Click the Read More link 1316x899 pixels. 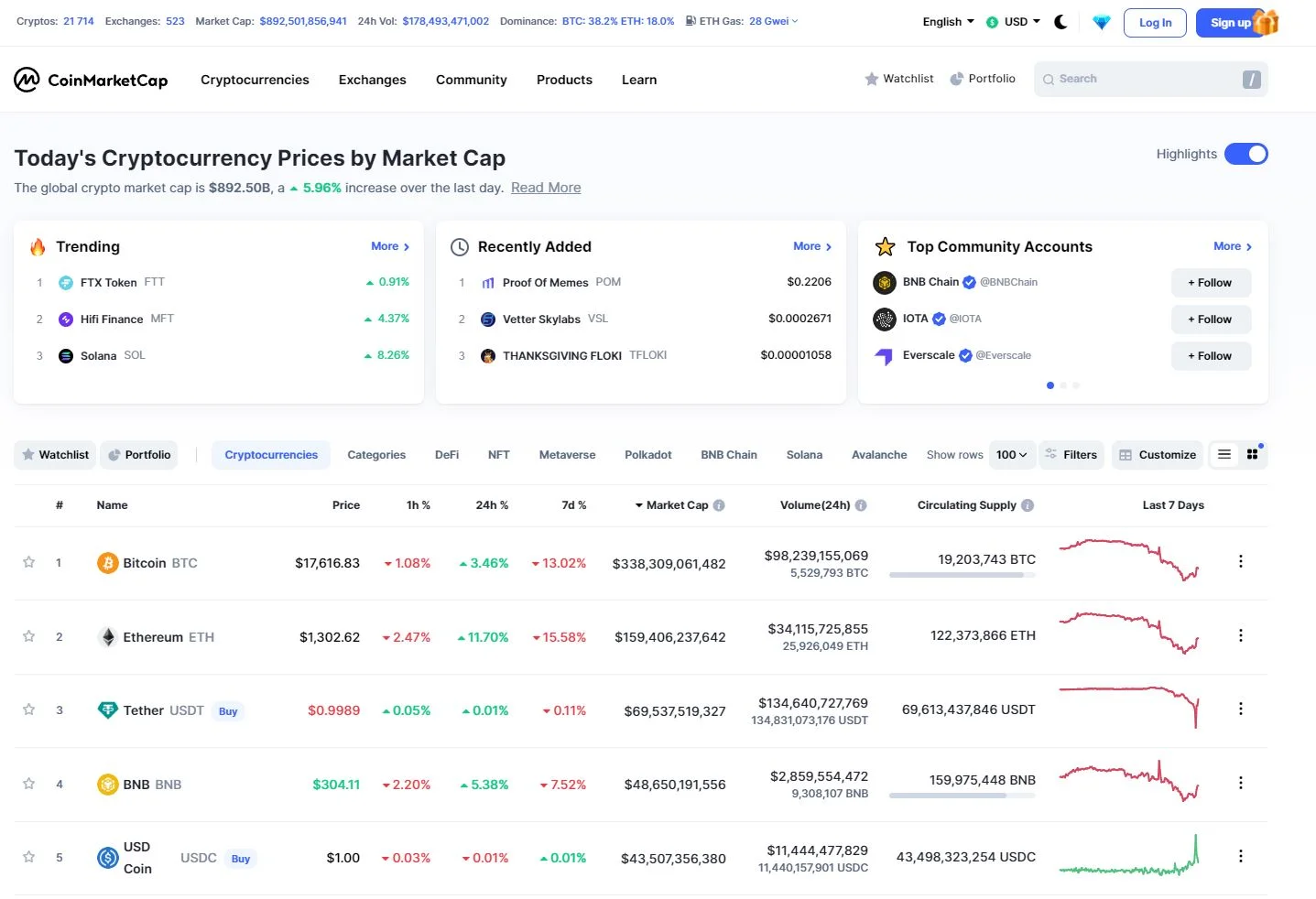546,188
